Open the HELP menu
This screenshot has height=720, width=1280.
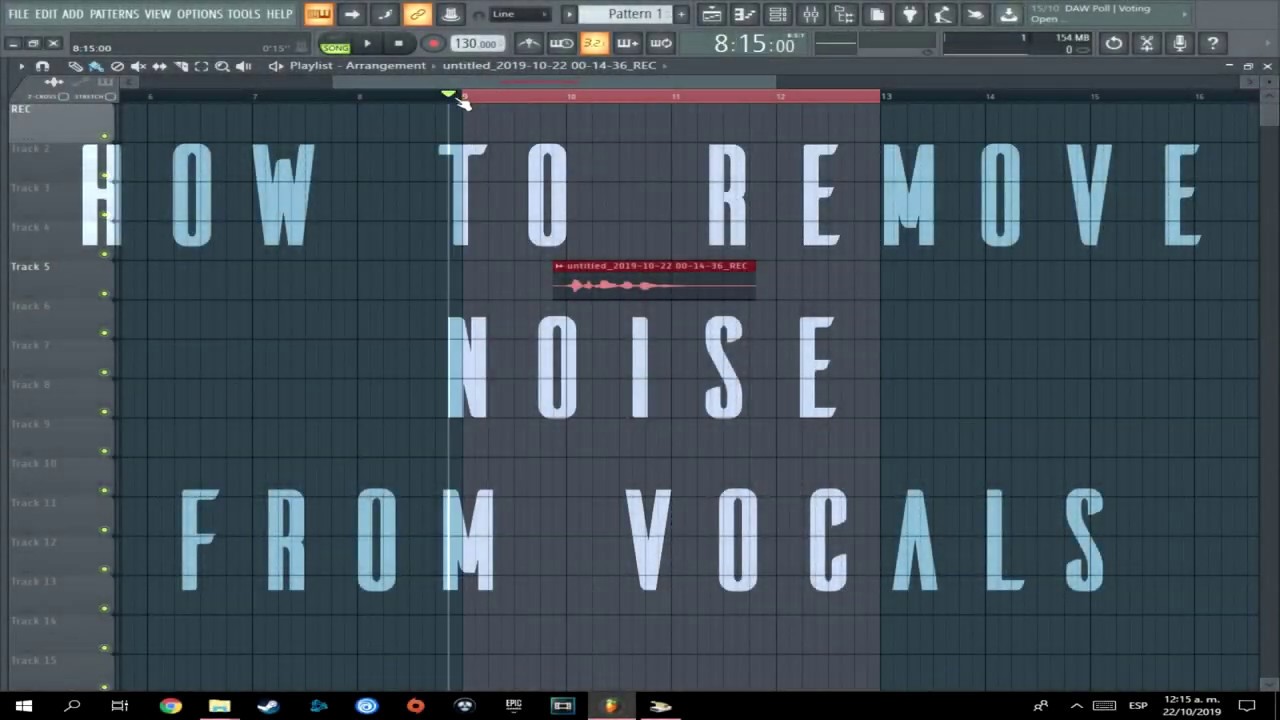279,14
